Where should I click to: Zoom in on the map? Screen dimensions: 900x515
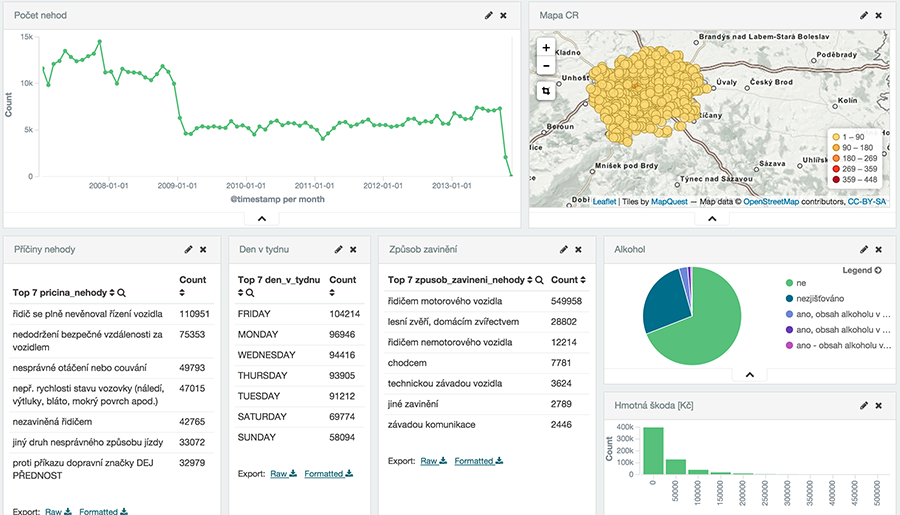pos(546,48)
